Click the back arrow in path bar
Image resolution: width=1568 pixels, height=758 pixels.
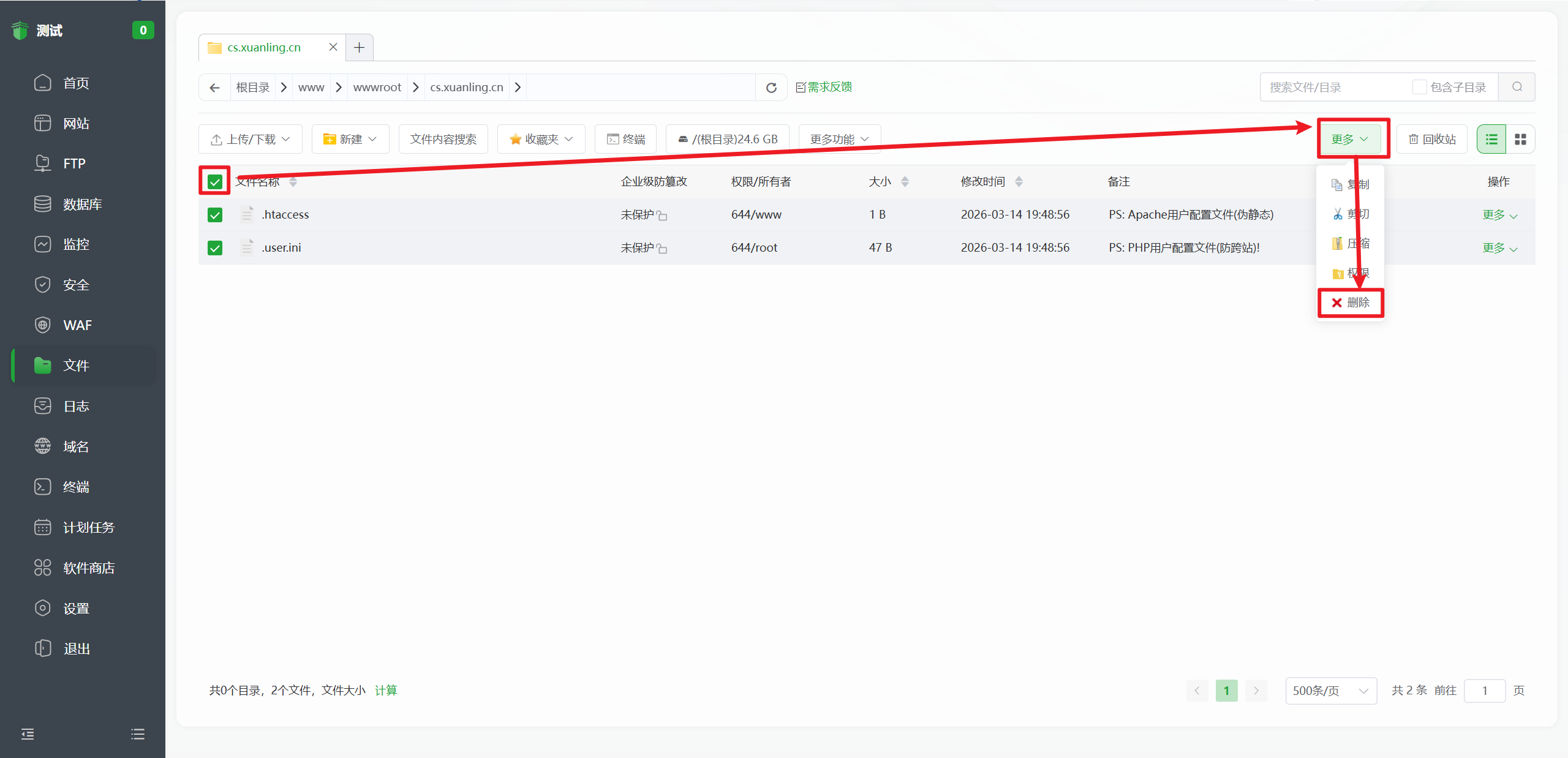(214, 88)
